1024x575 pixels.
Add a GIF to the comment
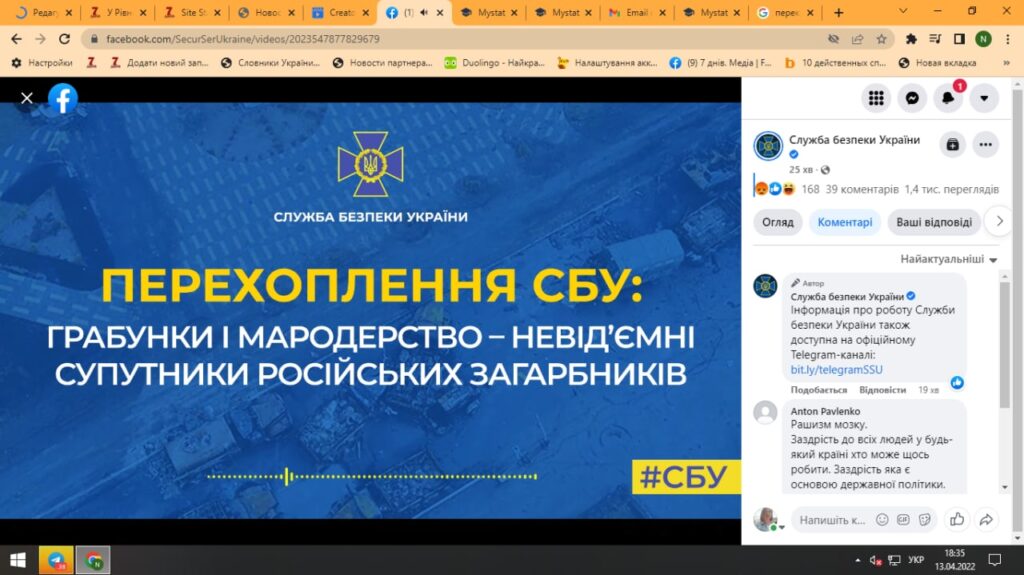pyautogui.click(x=903, y=520)
